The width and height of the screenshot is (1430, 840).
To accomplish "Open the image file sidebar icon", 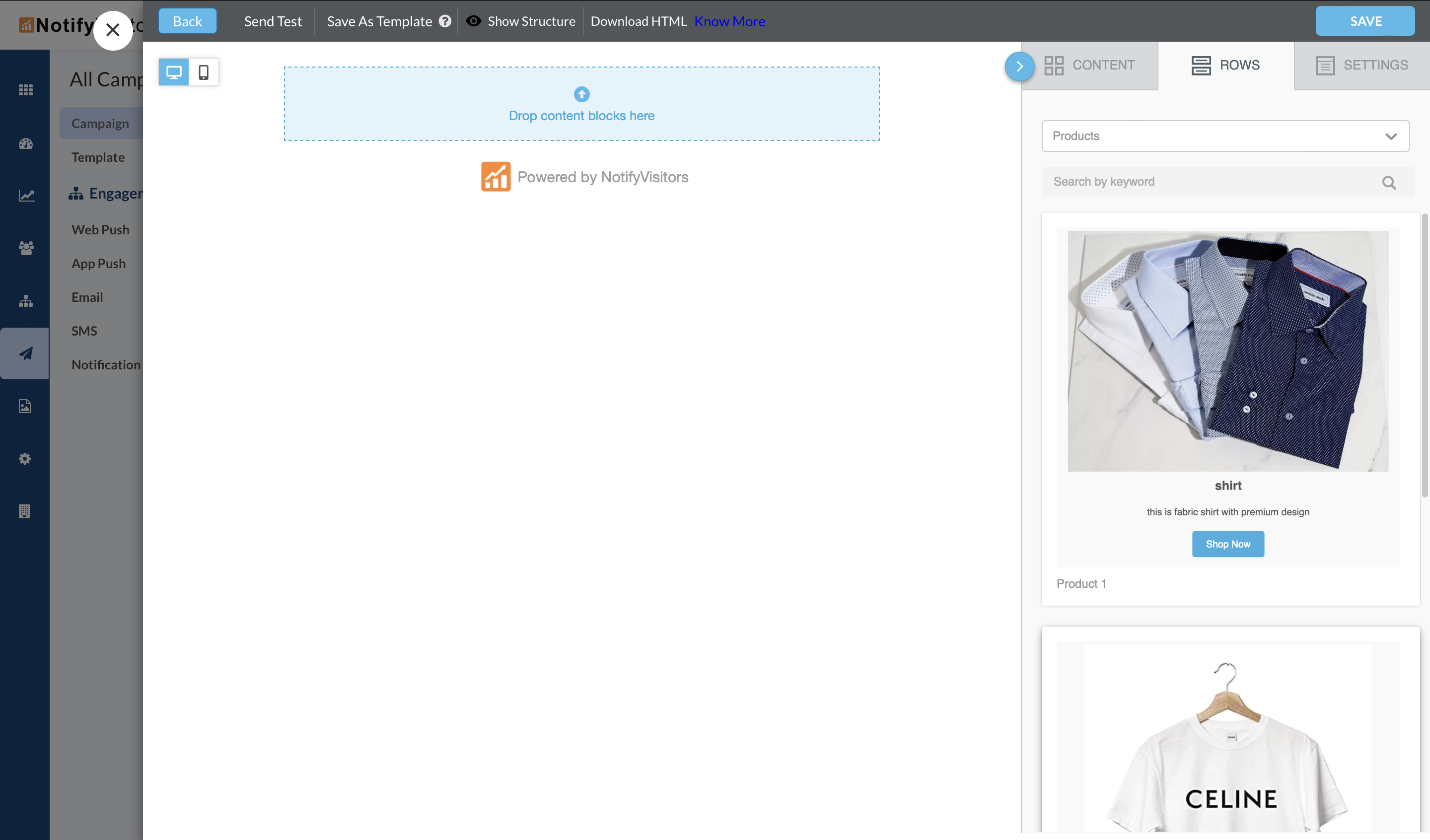I will tap(25, 406).
